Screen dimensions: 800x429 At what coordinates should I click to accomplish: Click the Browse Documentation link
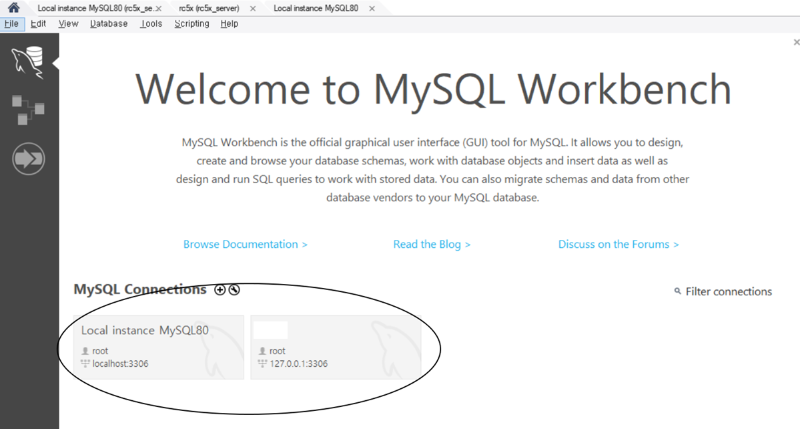coord(245,244)
